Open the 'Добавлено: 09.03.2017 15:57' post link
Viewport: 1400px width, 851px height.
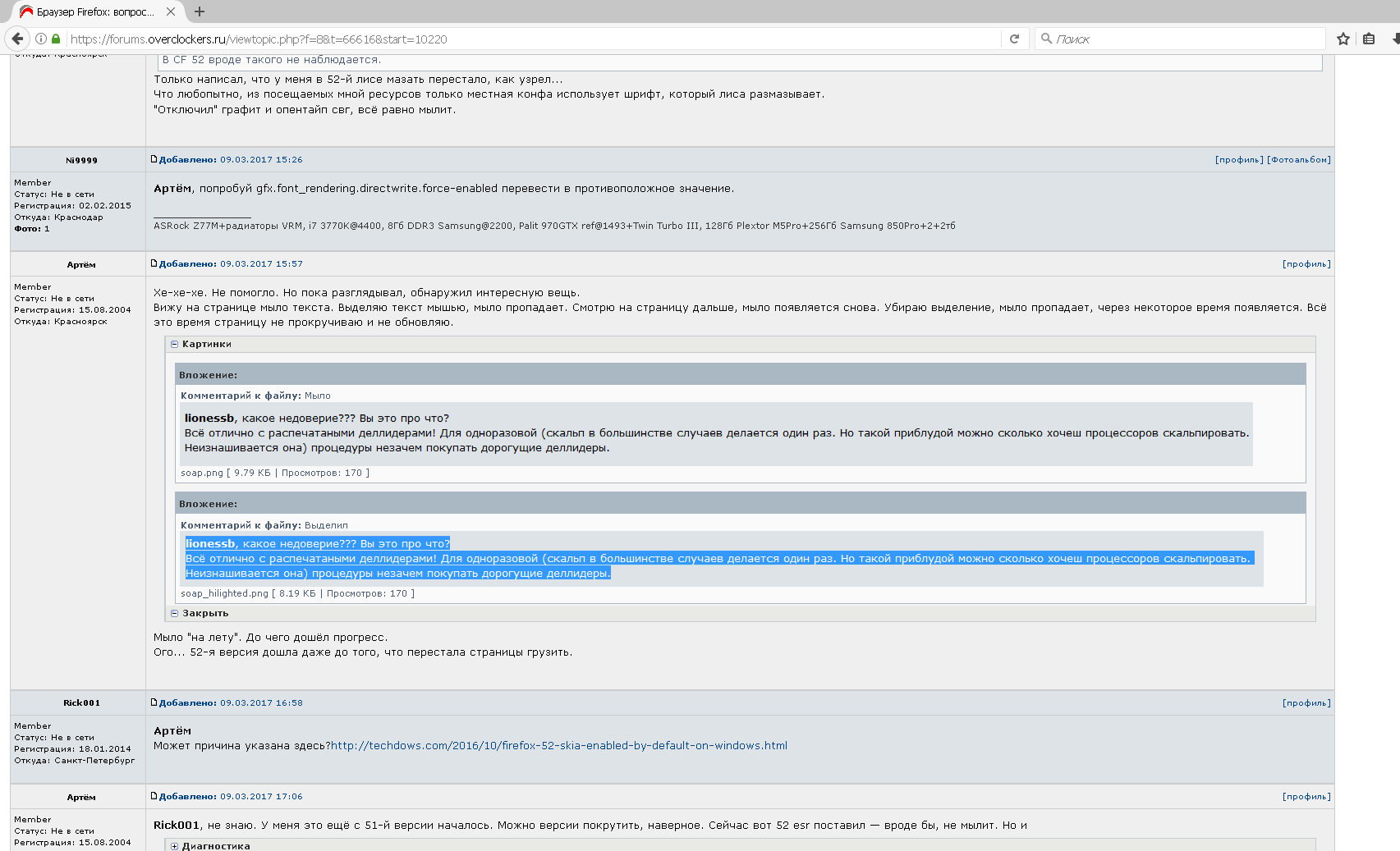click(x=231, y=264)
